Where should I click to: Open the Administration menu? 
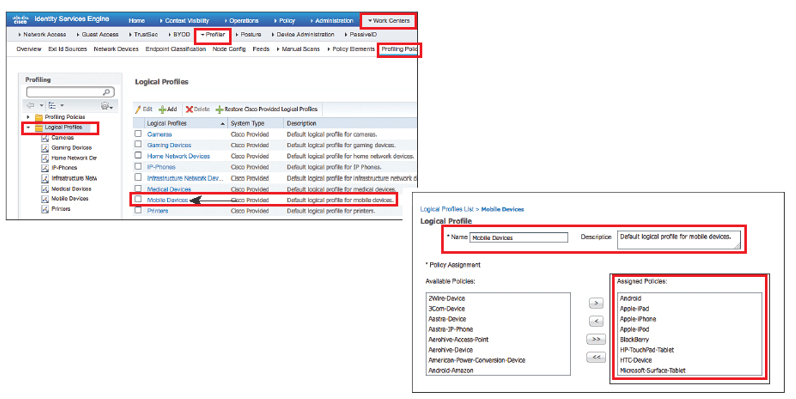tap(331, 21)
